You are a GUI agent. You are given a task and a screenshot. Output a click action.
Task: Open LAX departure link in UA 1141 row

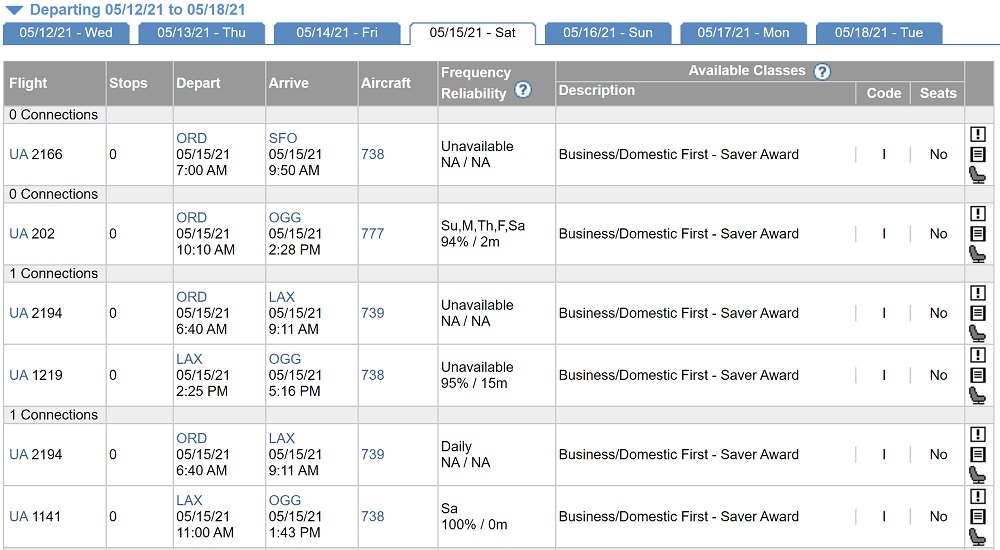[189, 500]
